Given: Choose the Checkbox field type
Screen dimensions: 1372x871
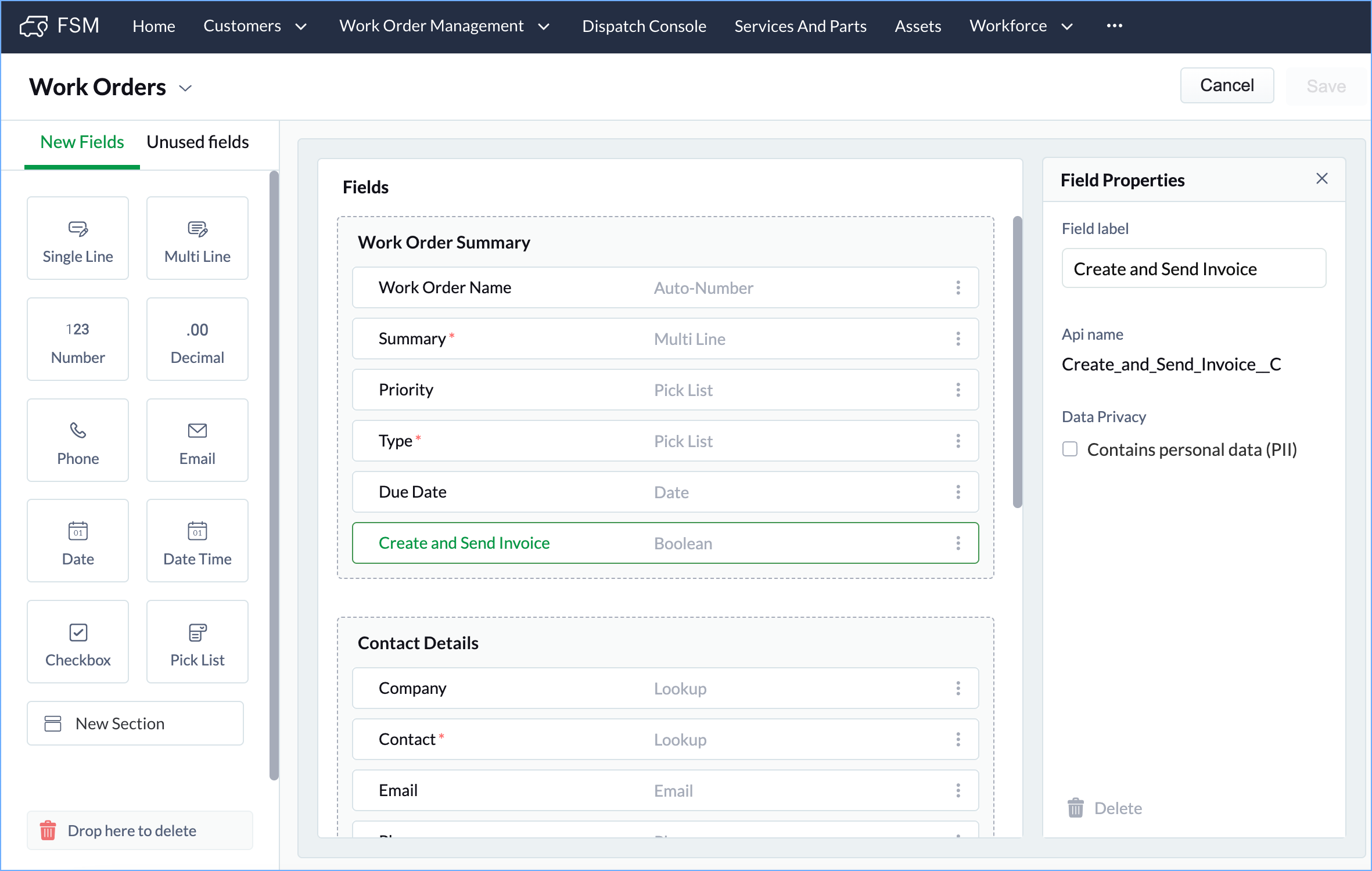Looking at the screenshot, I should [x=78, y=642].
